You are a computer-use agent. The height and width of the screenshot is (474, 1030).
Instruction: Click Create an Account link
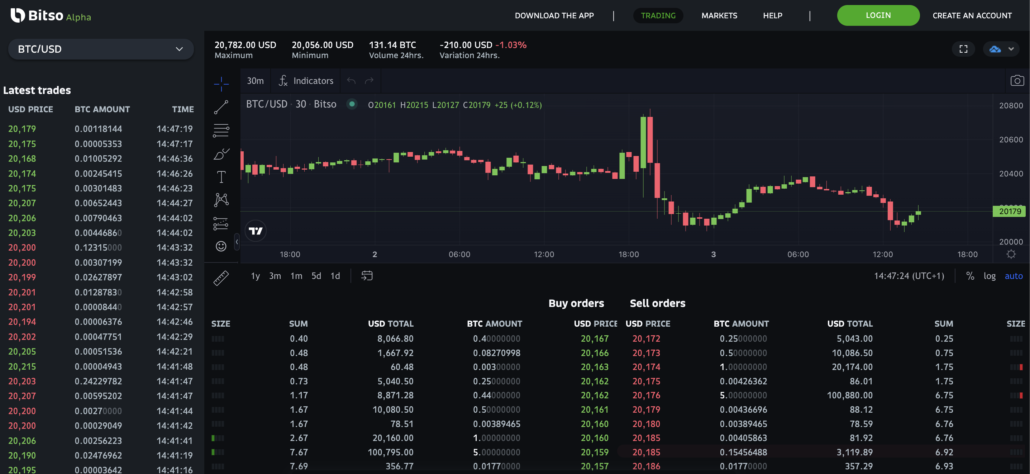[x=972, y=15]
